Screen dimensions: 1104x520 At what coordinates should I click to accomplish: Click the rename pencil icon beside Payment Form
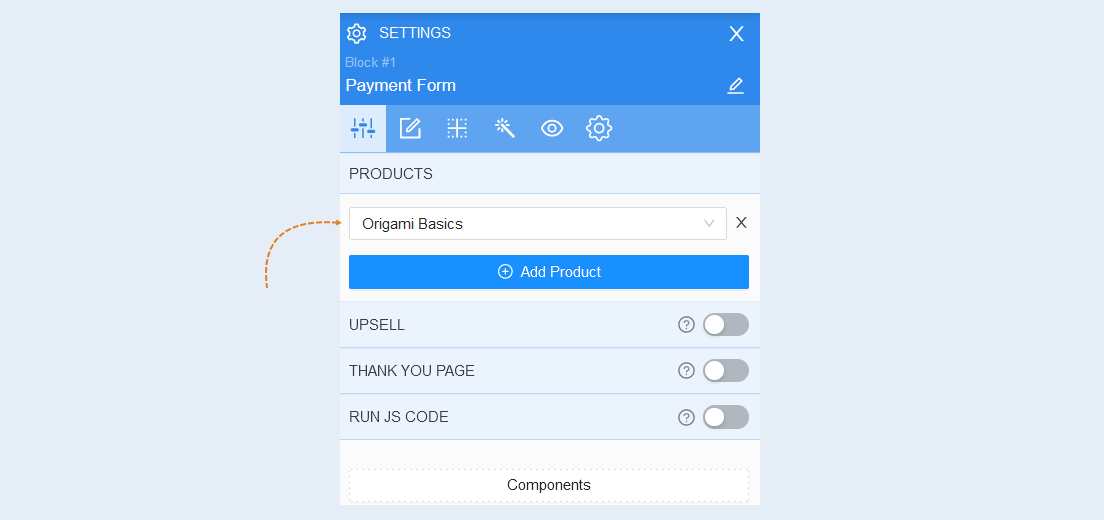point(735,86)
